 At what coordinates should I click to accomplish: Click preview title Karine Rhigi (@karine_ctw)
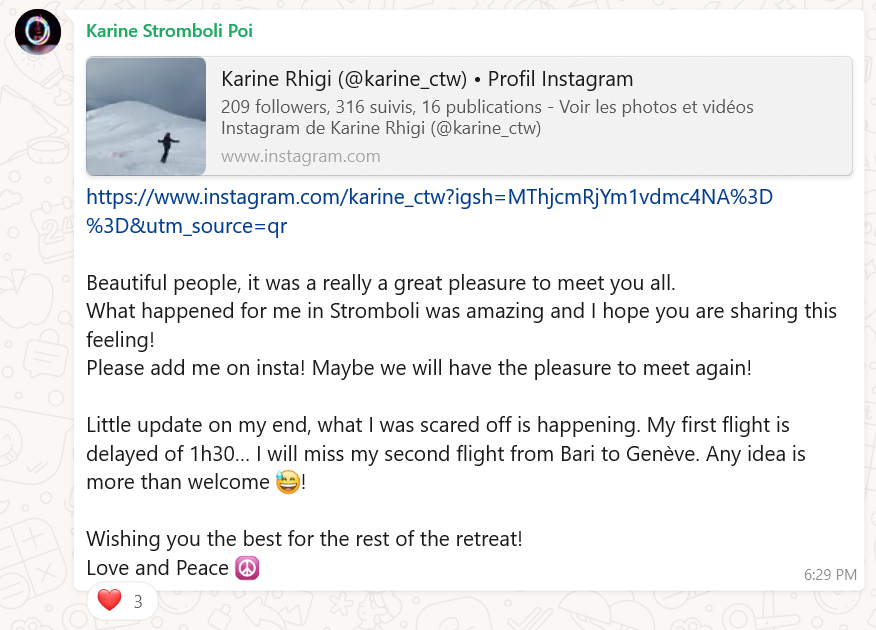(426, 79)
